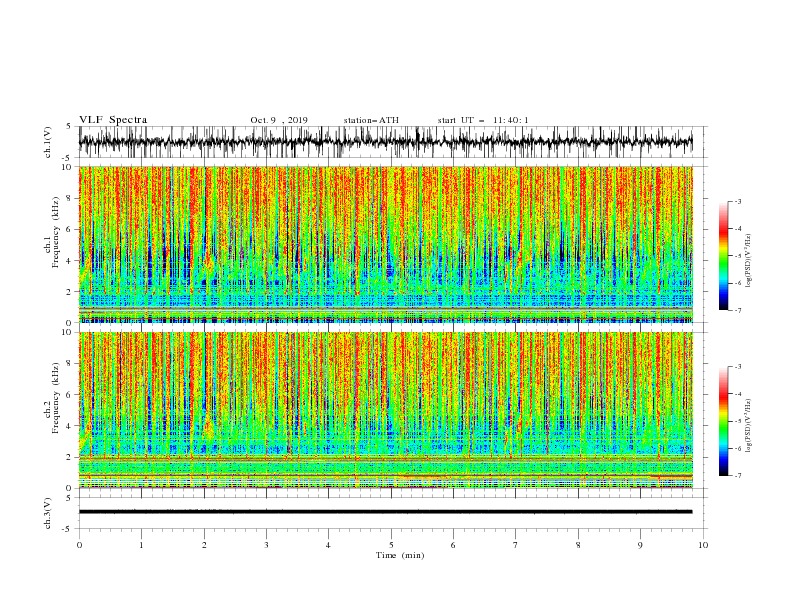The height and width of the screenshot is (612, 792).
Task: Click the "station=ATH" label
Action: pyautogui.click(x=371, y=120)
